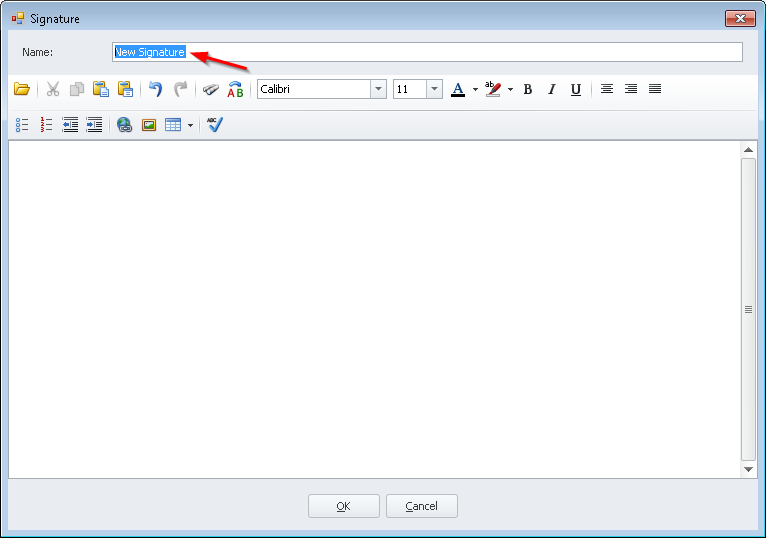
Task: Click the Open file folder icon
Action: [x=21, y=89]
